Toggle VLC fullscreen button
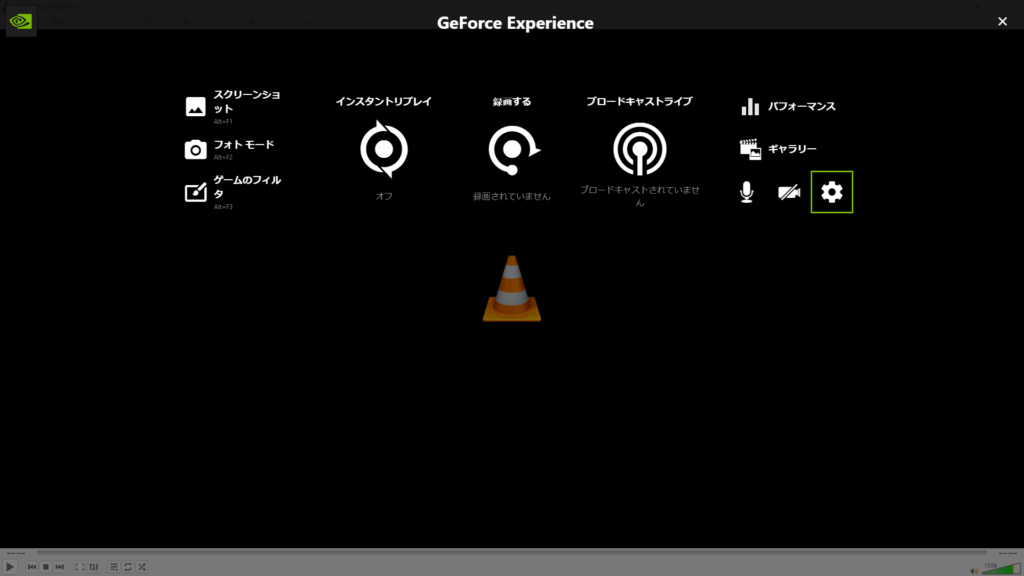The width and height of the screenshot is (1024, 576). [x=80, y=567]
